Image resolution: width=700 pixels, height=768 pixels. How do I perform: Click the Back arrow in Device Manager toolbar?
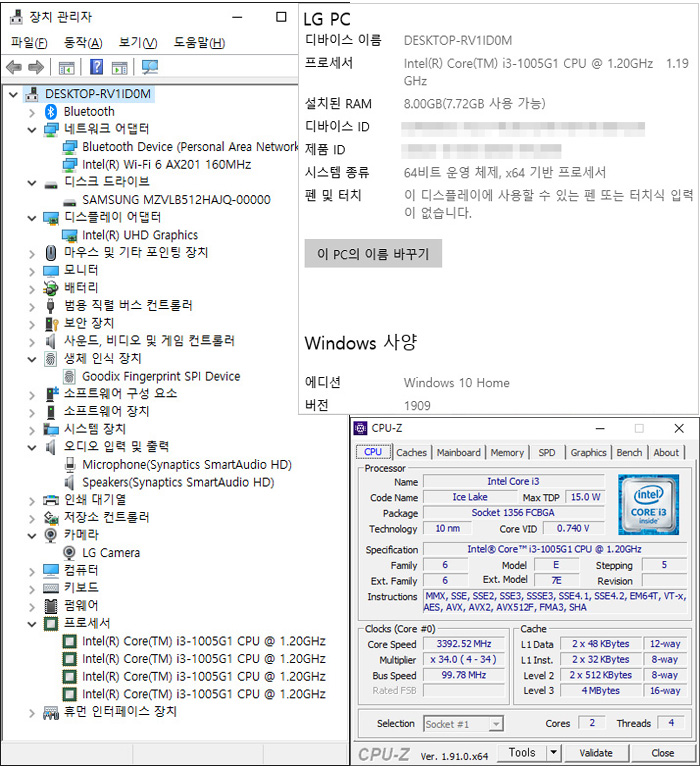14,67
